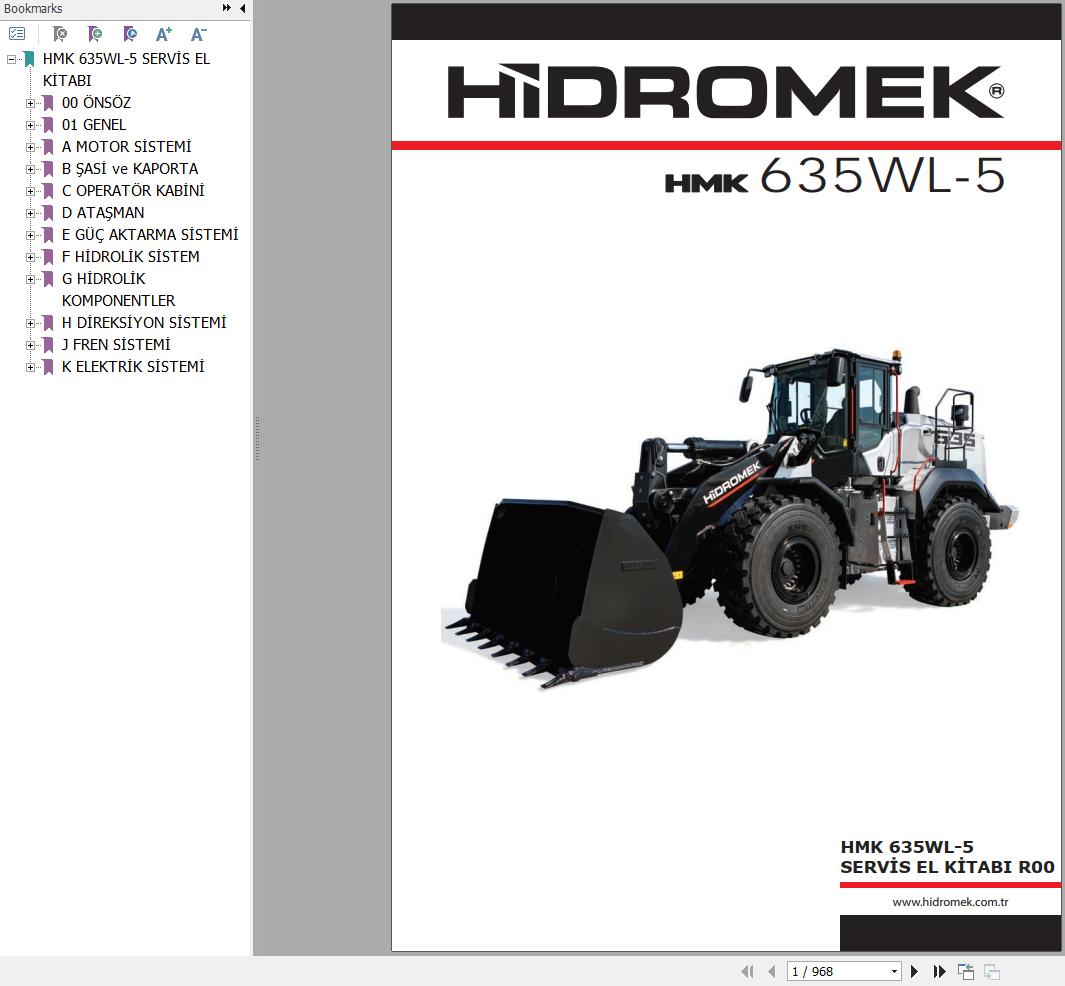The width and height of the screenshot is (1065, 986).
Task: Click the bookmark properties icon
Action: pyautogui.click(x=130, y=33)
